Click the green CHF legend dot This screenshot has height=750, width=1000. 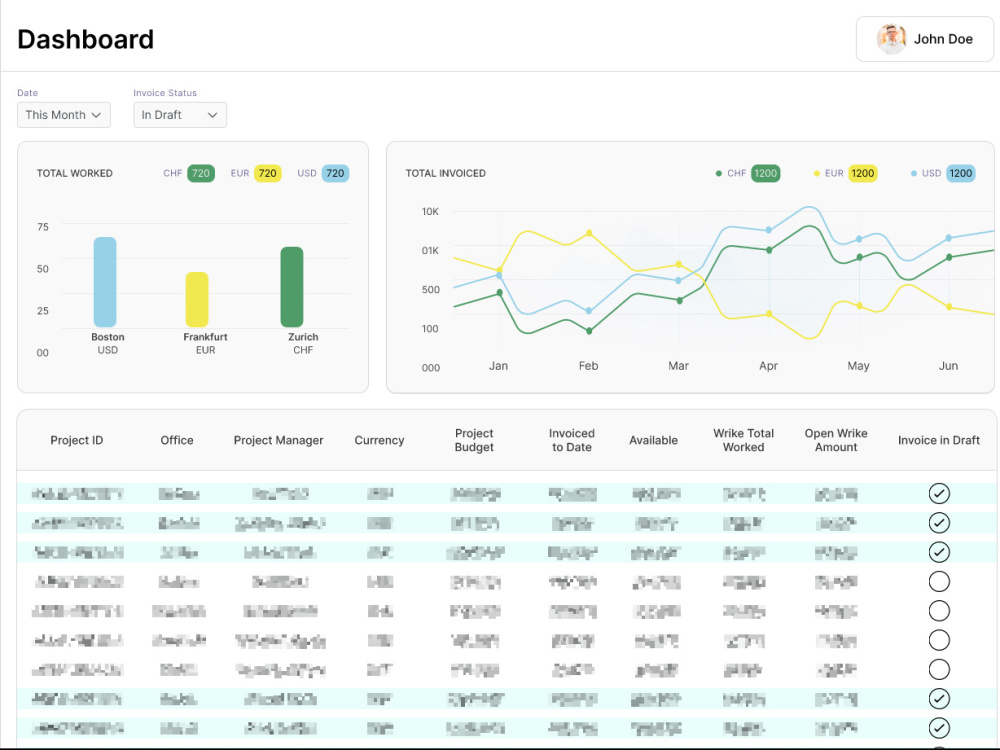(x=719, y=173)
